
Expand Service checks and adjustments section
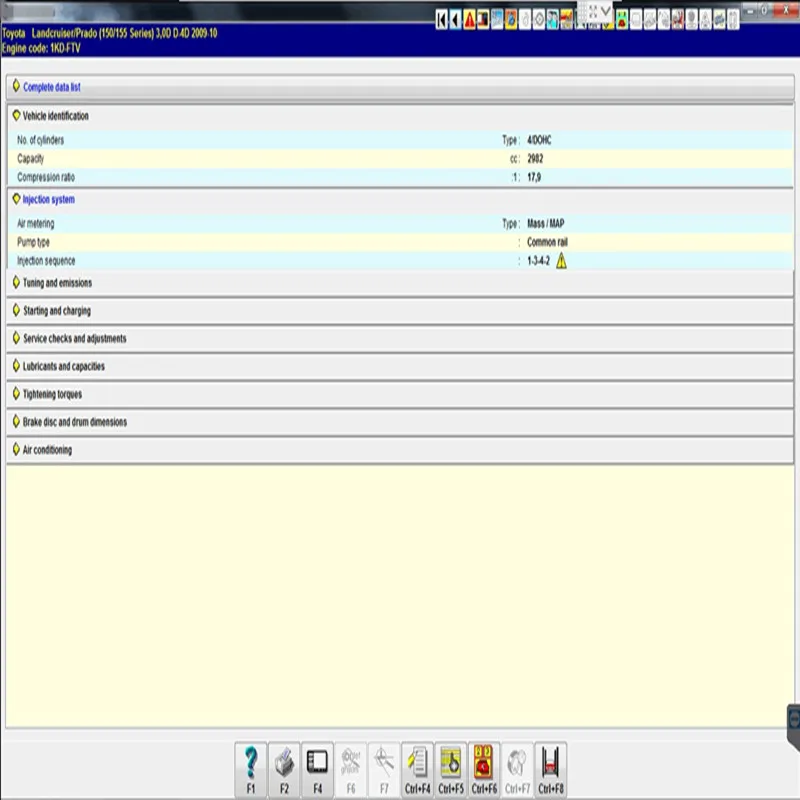pos(400,338)
